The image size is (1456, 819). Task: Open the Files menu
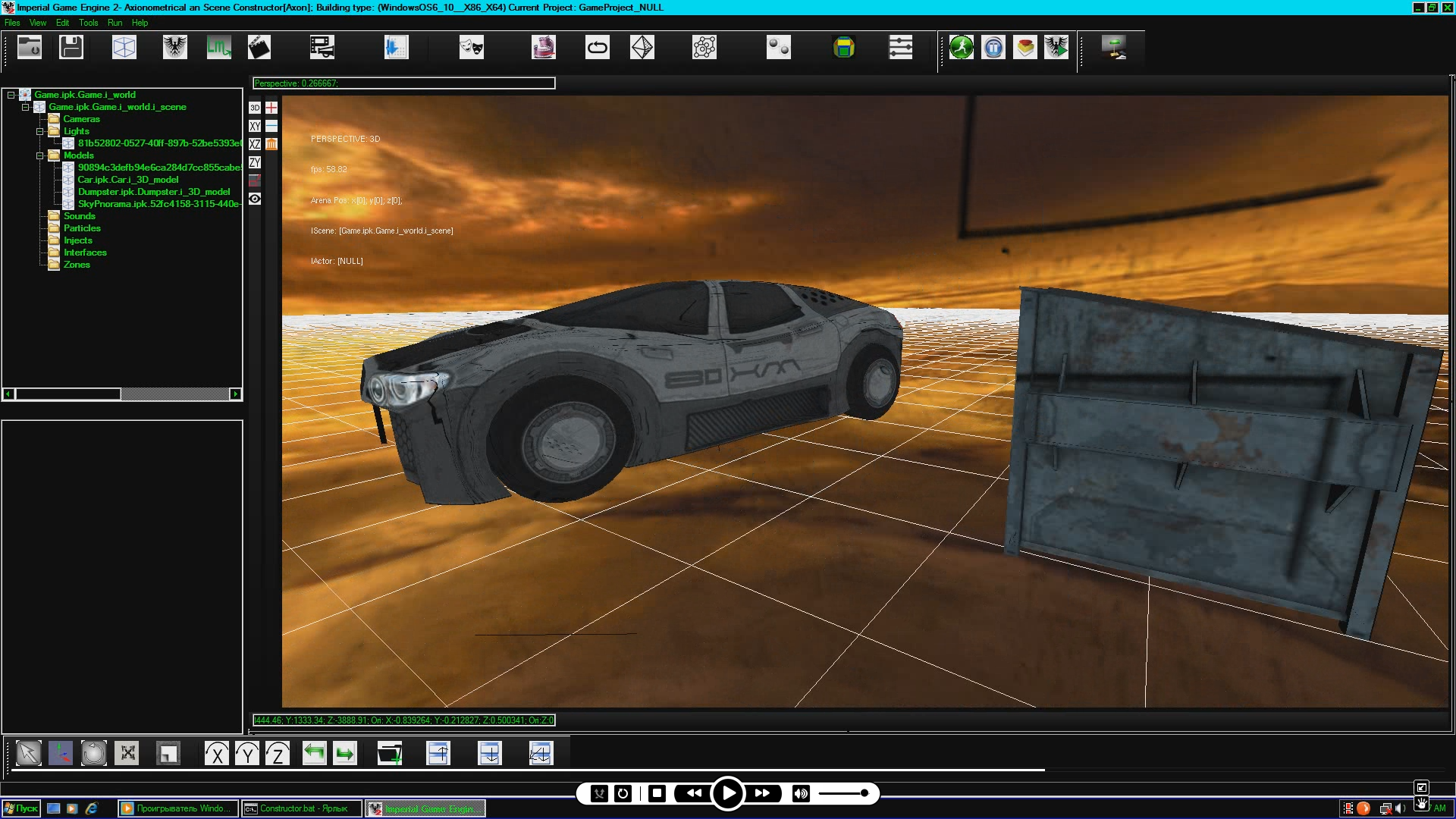point(12,23)
